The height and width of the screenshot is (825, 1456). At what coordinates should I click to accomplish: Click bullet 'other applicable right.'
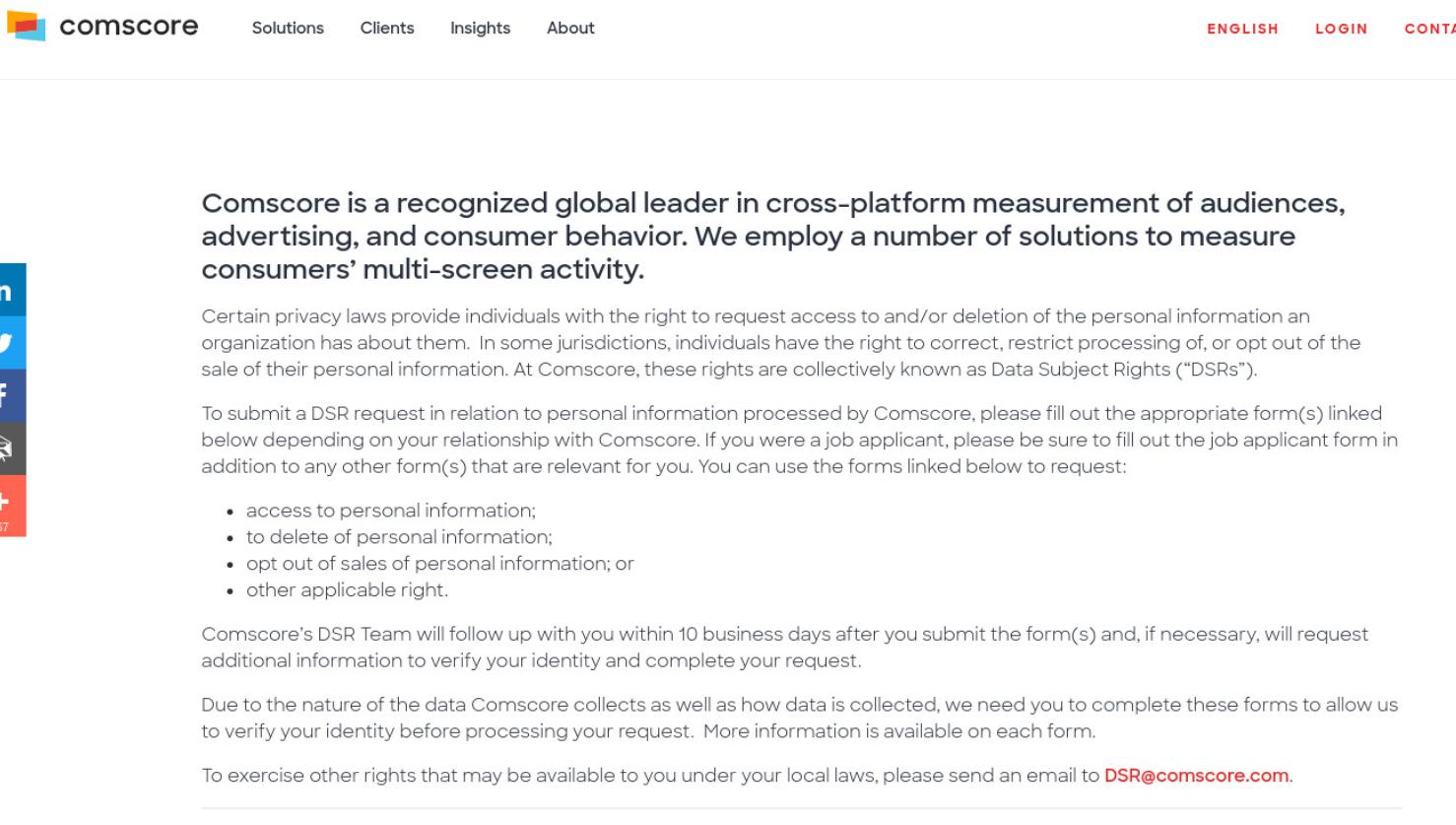coord(347,590)
